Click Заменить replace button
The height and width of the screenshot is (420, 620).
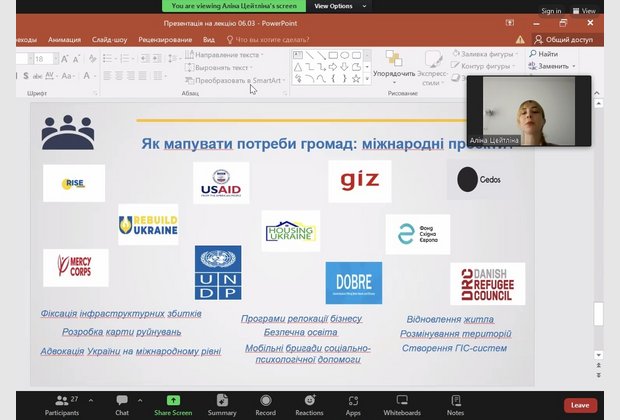point(552,66)
